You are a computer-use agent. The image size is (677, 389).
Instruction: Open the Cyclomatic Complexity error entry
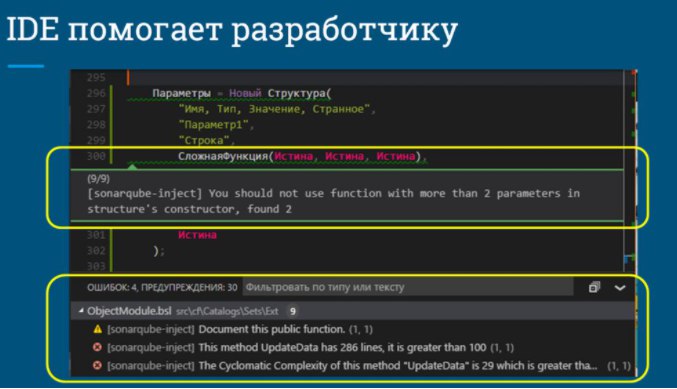coord(398,365)
